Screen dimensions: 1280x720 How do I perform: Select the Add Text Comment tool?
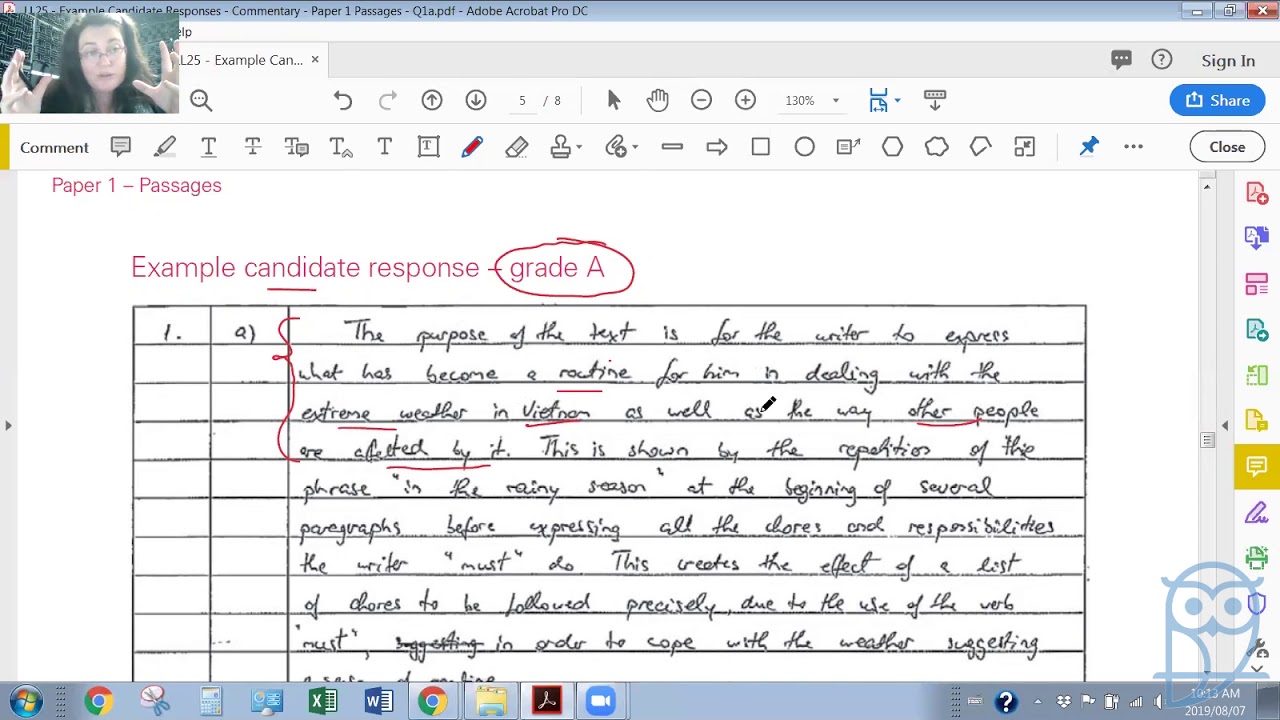(385, 147)
